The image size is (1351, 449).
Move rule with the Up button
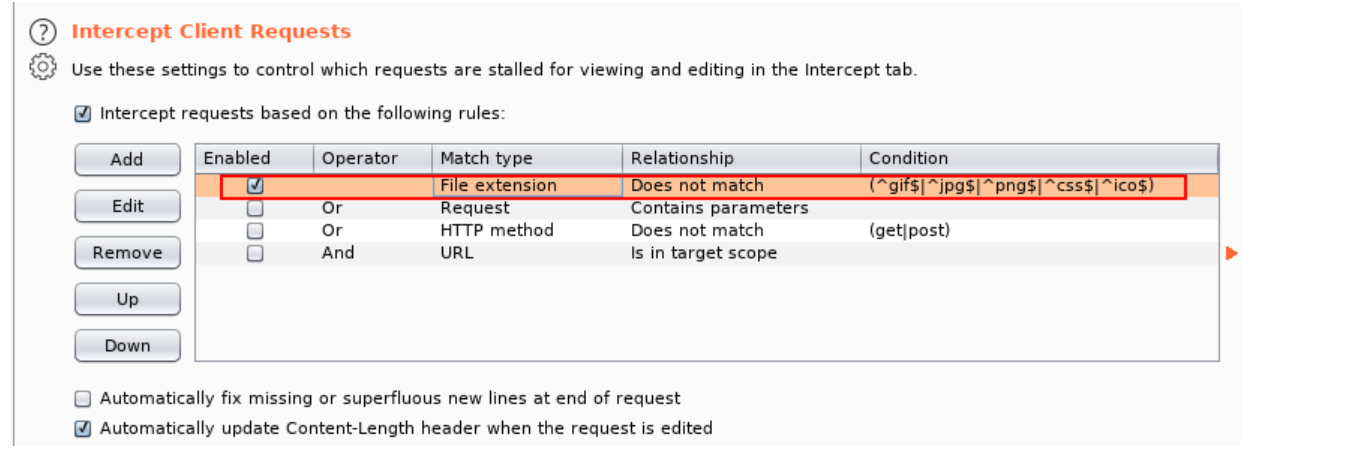pyautogui.click(x=127, y=299)
